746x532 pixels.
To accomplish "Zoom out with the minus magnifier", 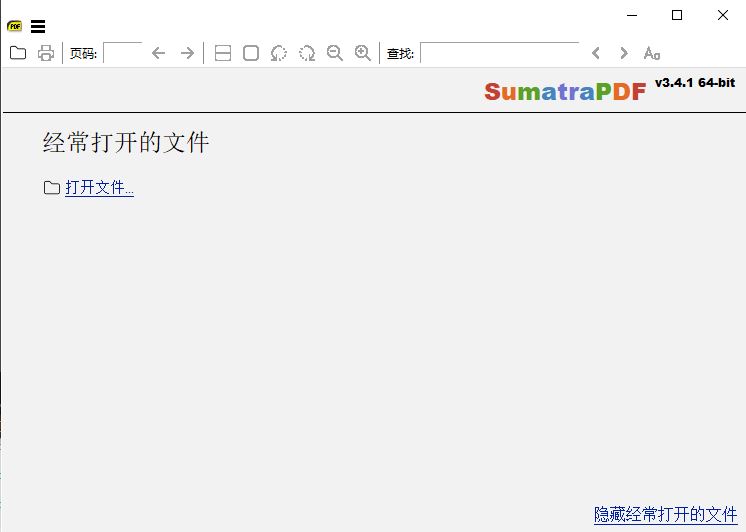I will click(335, 53).
